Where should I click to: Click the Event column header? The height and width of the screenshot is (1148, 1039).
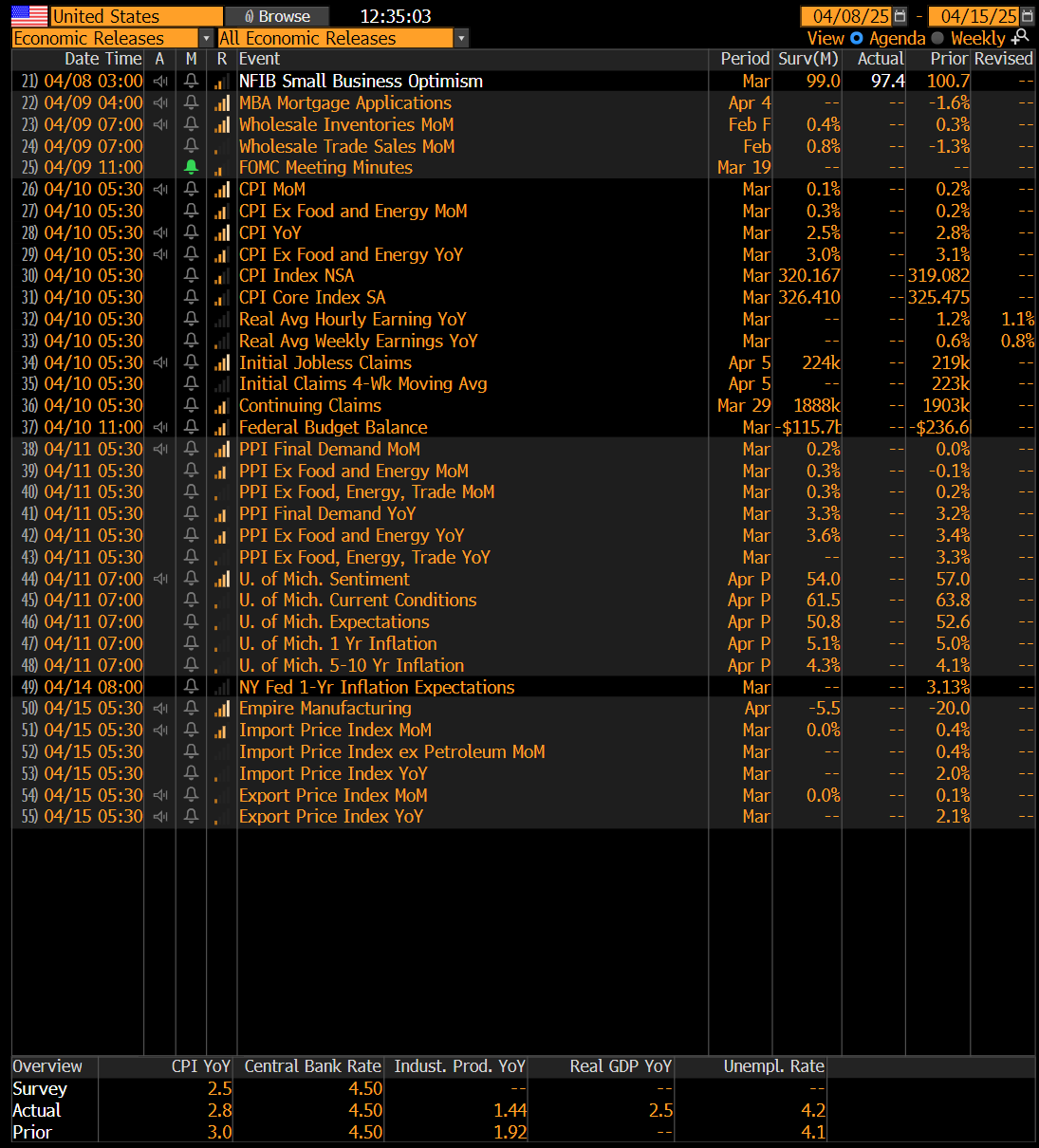tap(259, 59)
